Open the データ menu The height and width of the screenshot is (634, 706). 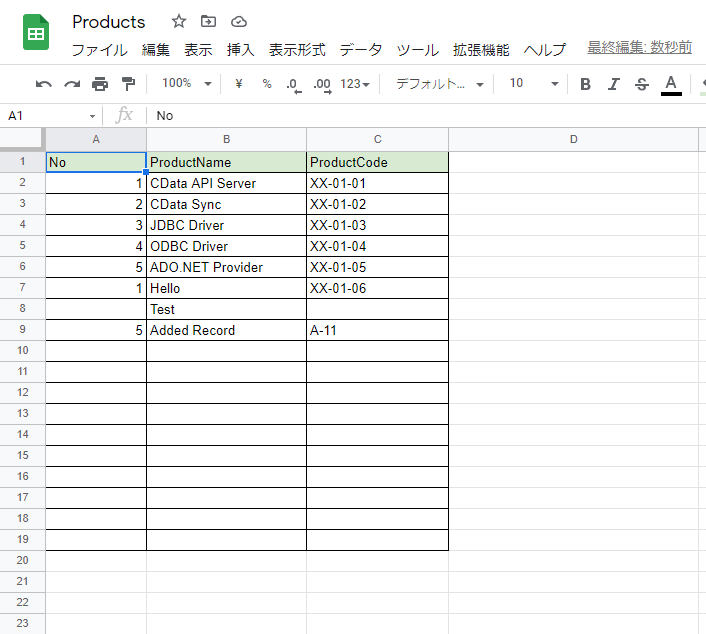click(361, 50)
